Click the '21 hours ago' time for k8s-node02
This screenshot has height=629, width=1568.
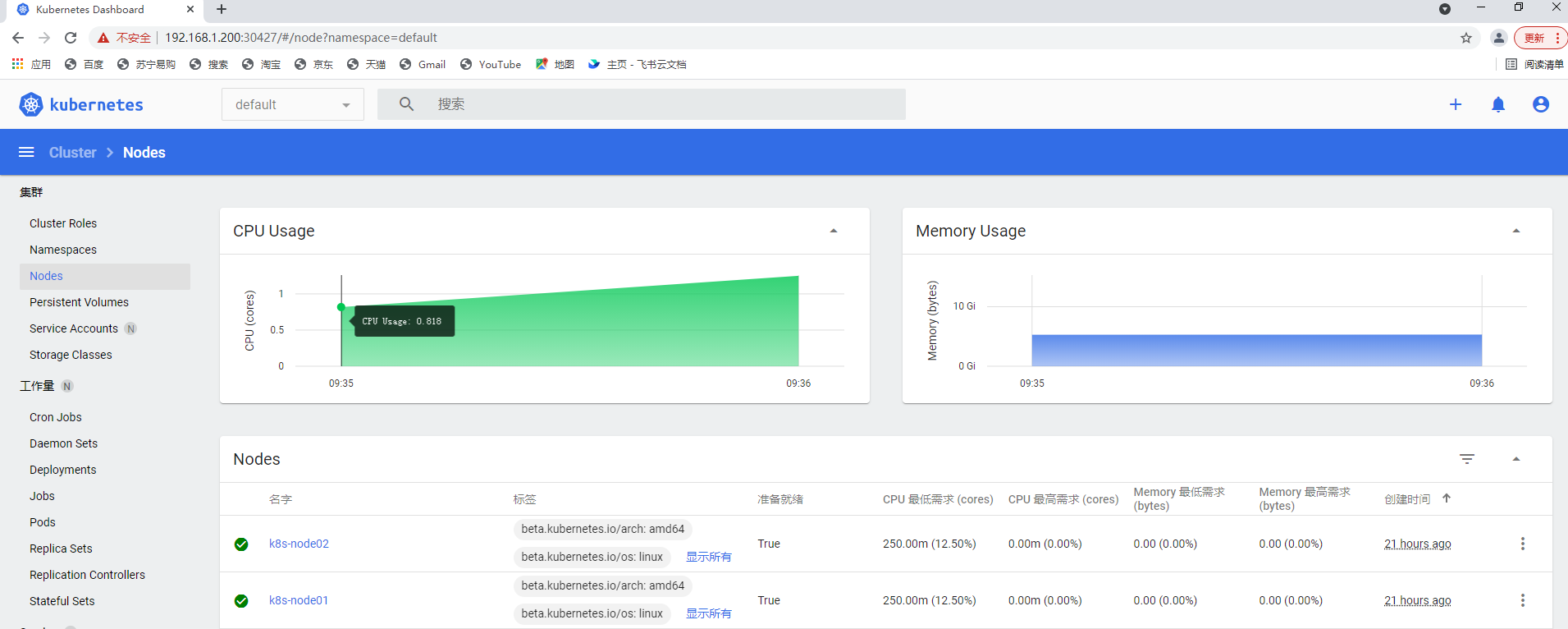coord(1418,544)
